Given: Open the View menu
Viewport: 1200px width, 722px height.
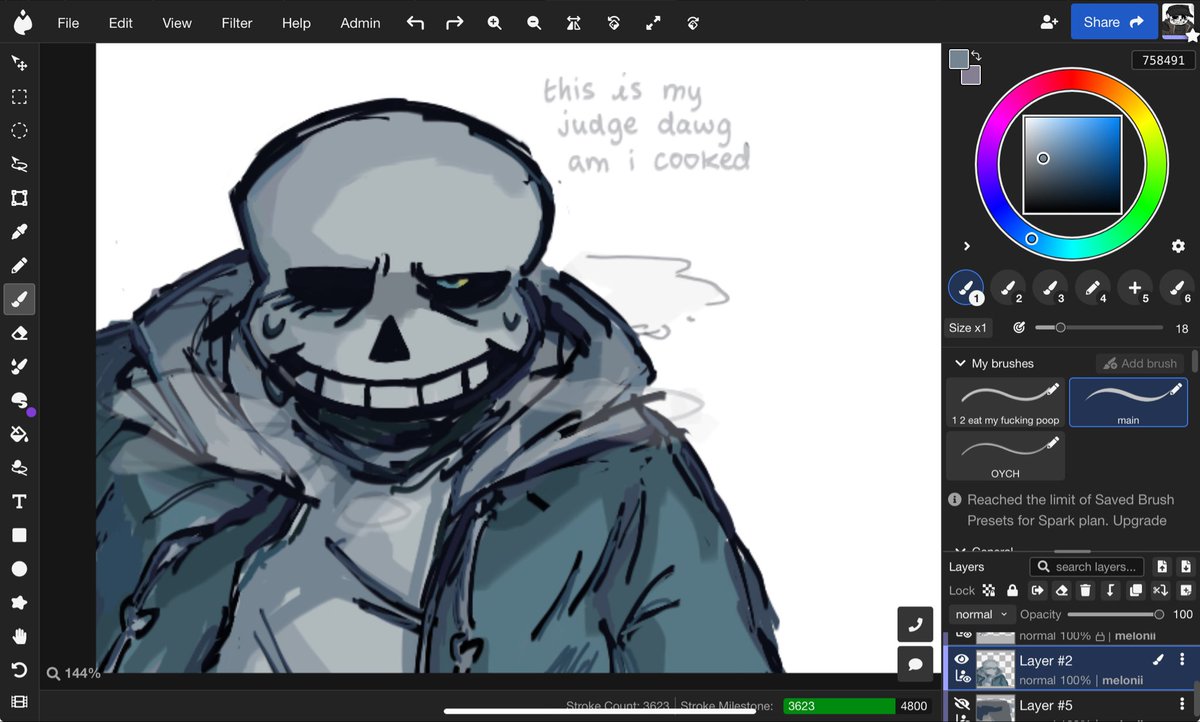Looking at the screenshot, I should (x=177, y=22).
